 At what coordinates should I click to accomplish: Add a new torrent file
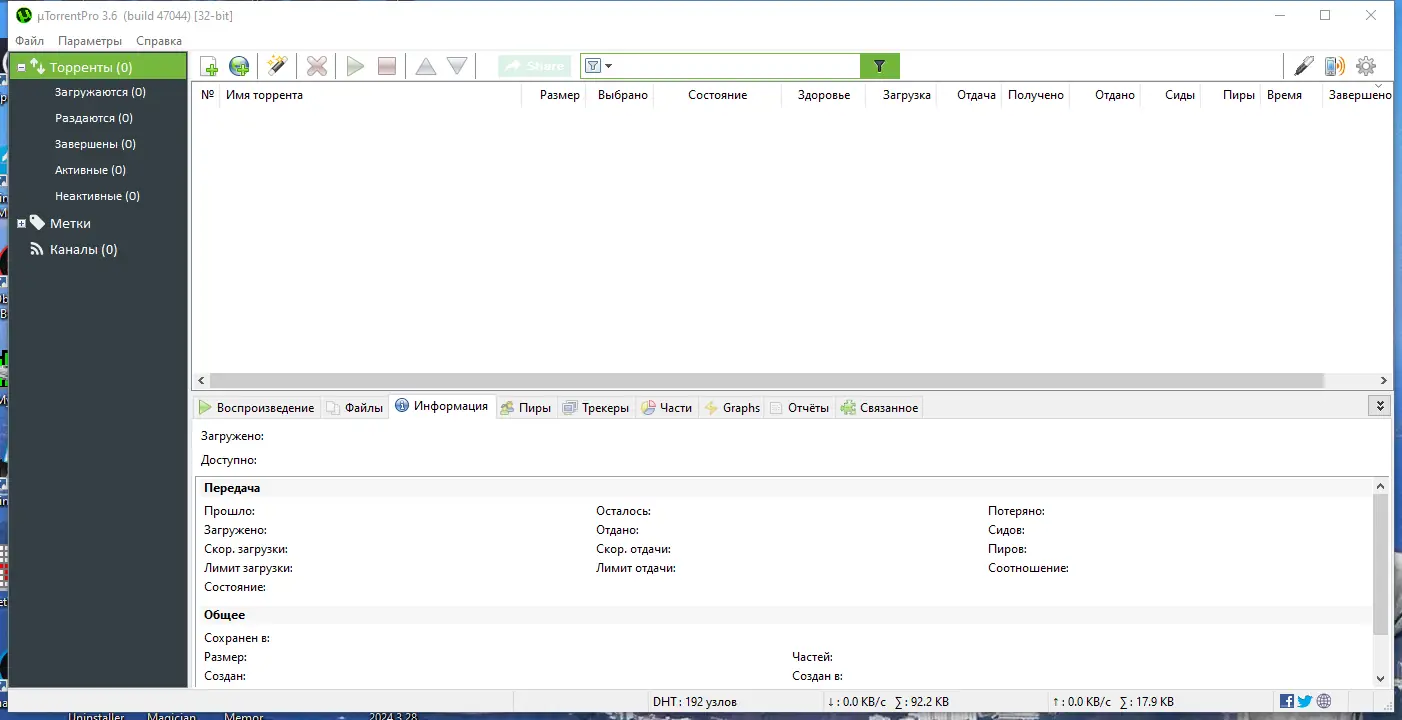208,65
